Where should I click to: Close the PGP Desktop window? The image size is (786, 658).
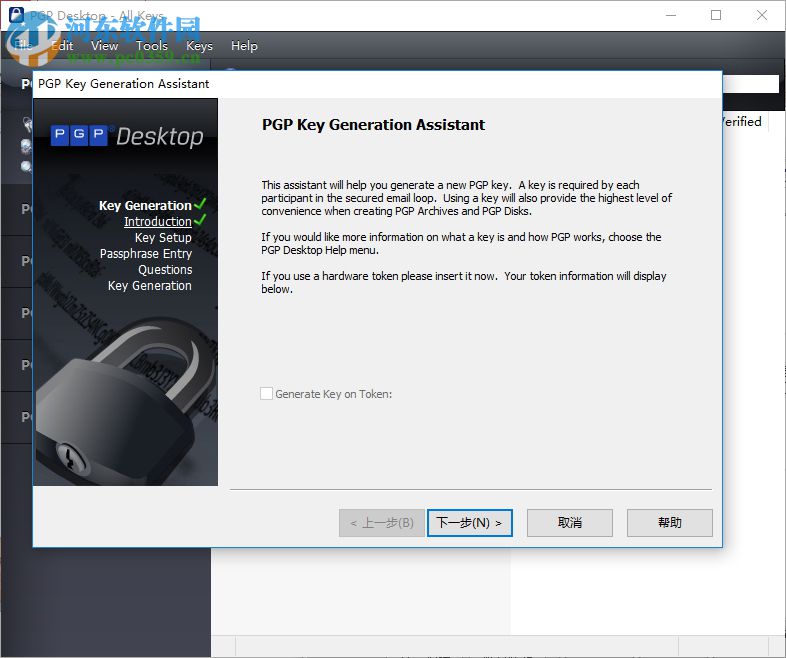[762, 15]
